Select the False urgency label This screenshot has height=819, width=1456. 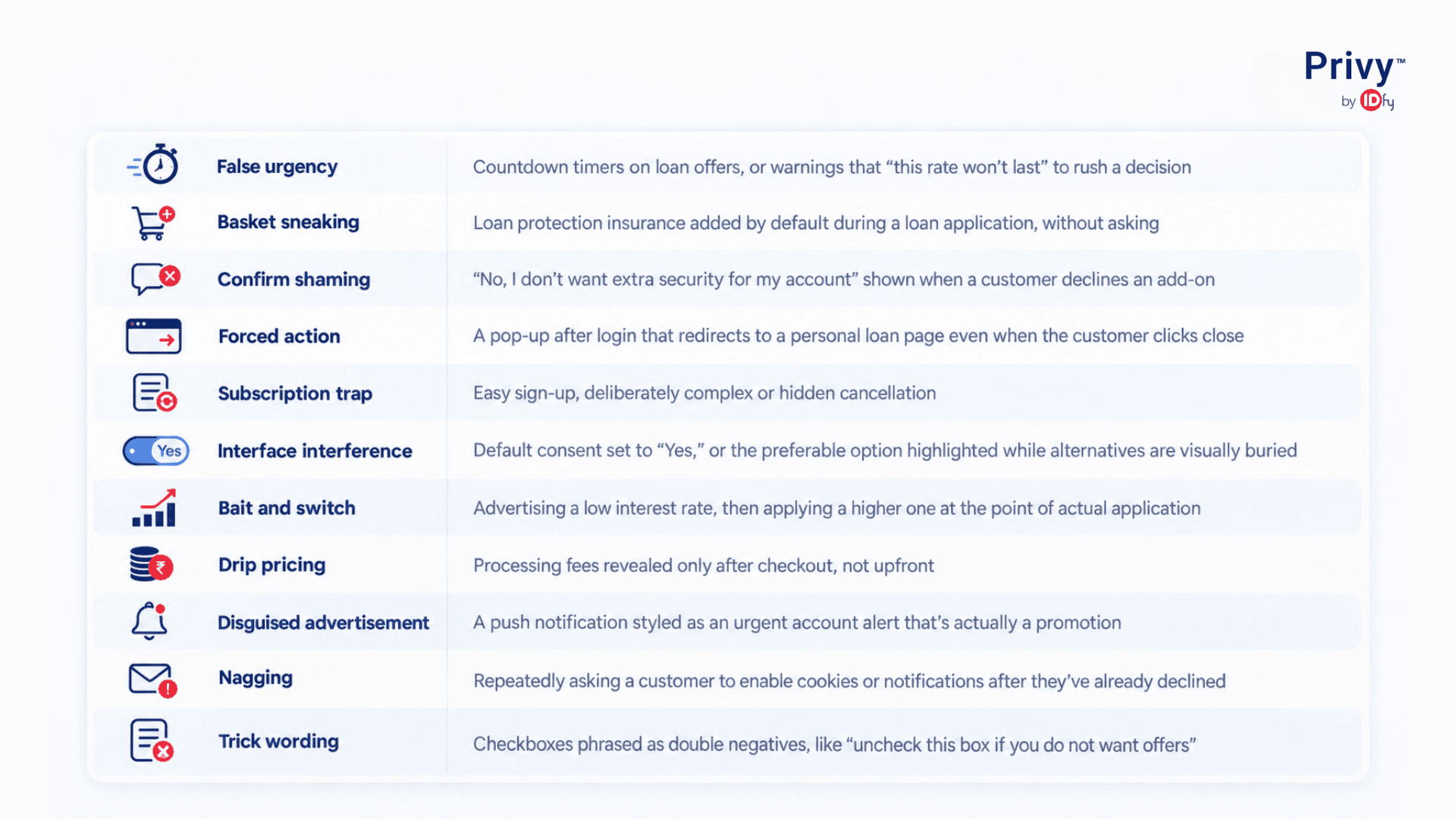pos(277,166)
